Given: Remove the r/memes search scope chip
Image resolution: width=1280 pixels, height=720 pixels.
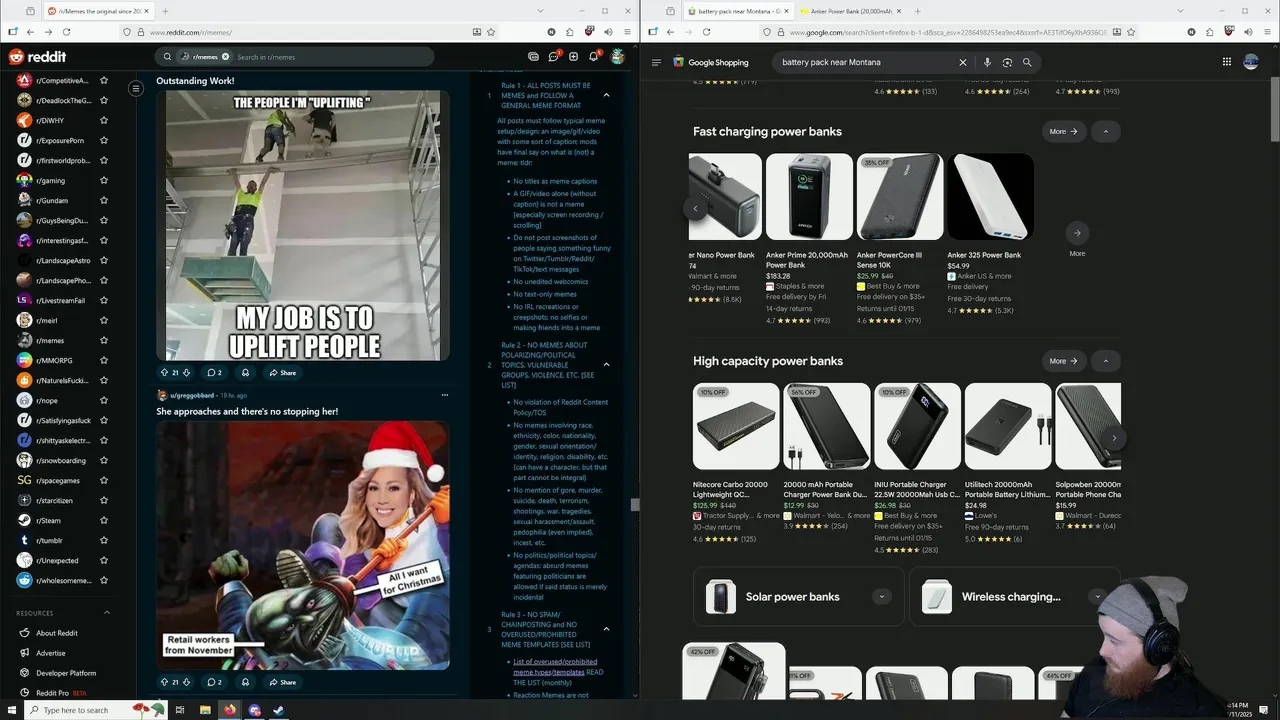Looking at the screenshot, I should pos(225,57).
